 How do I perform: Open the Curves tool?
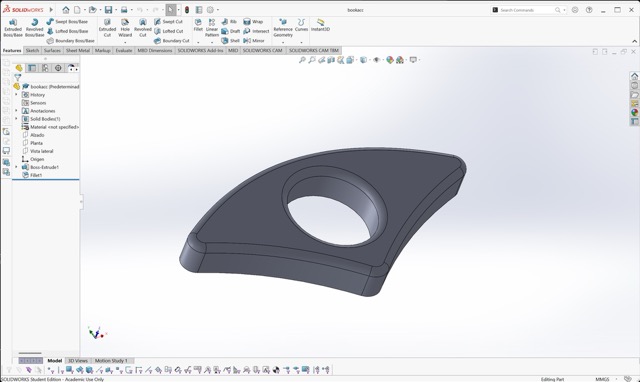click(301, 25)
